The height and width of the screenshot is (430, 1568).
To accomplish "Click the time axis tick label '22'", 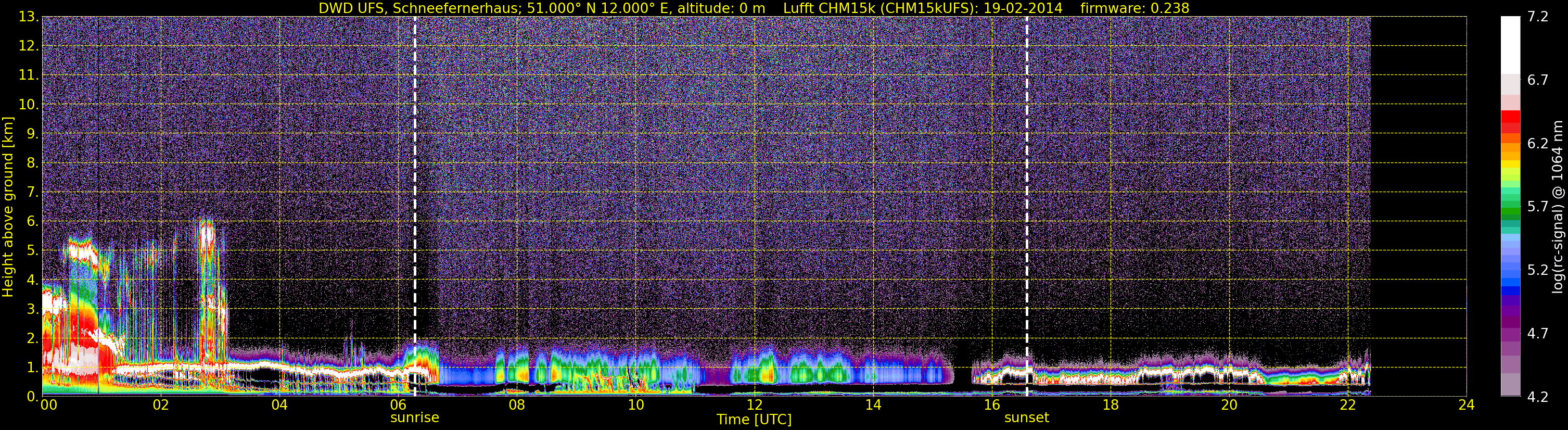I will click(1348, 405).
